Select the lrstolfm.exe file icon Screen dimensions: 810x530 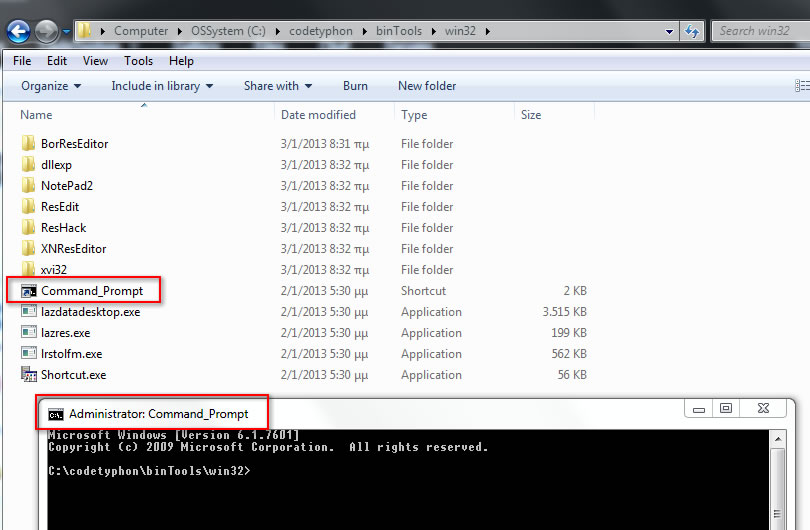[29, 353]
